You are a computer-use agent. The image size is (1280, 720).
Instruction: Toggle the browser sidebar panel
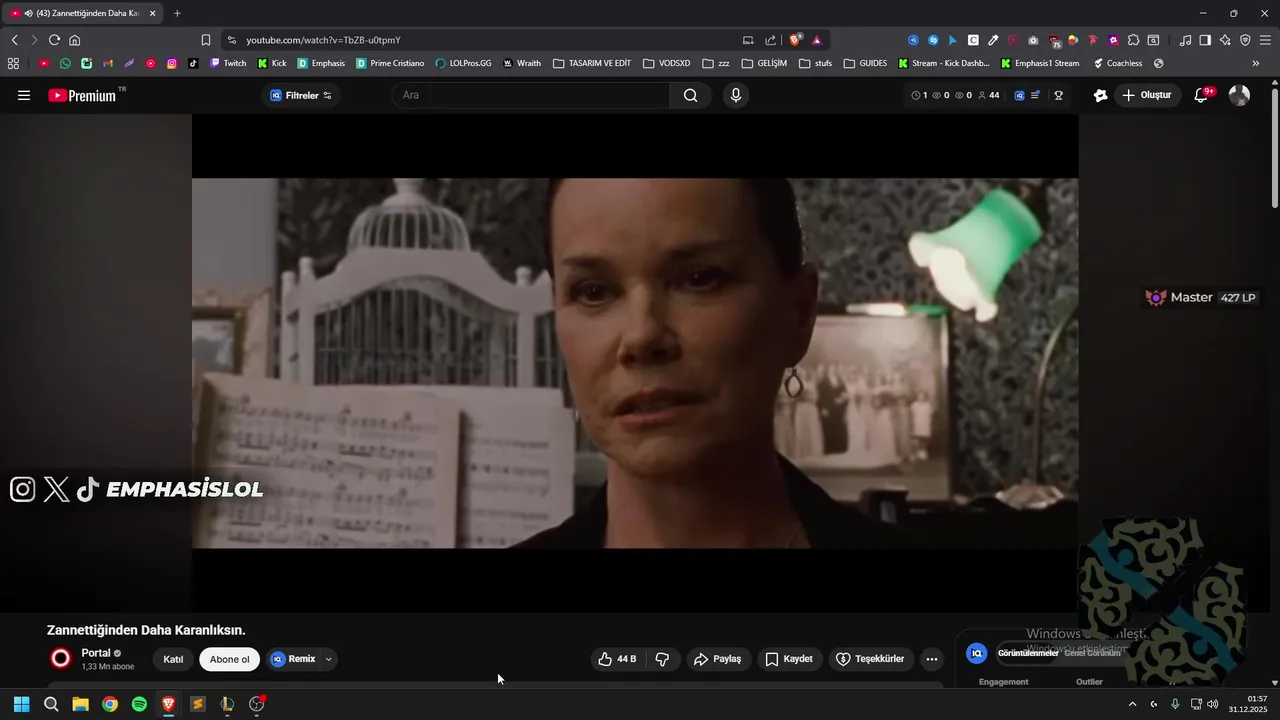(1205, 40)
